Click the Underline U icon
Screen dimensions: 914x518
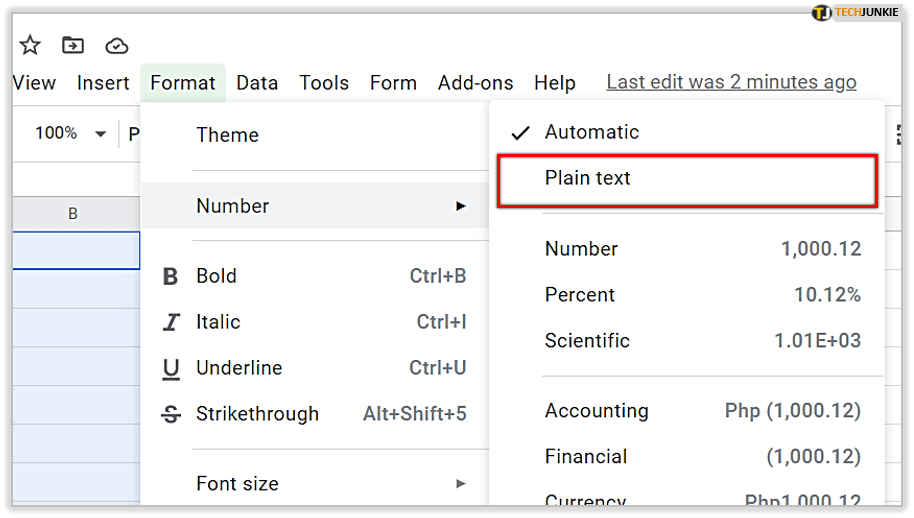tap(171, 369)
